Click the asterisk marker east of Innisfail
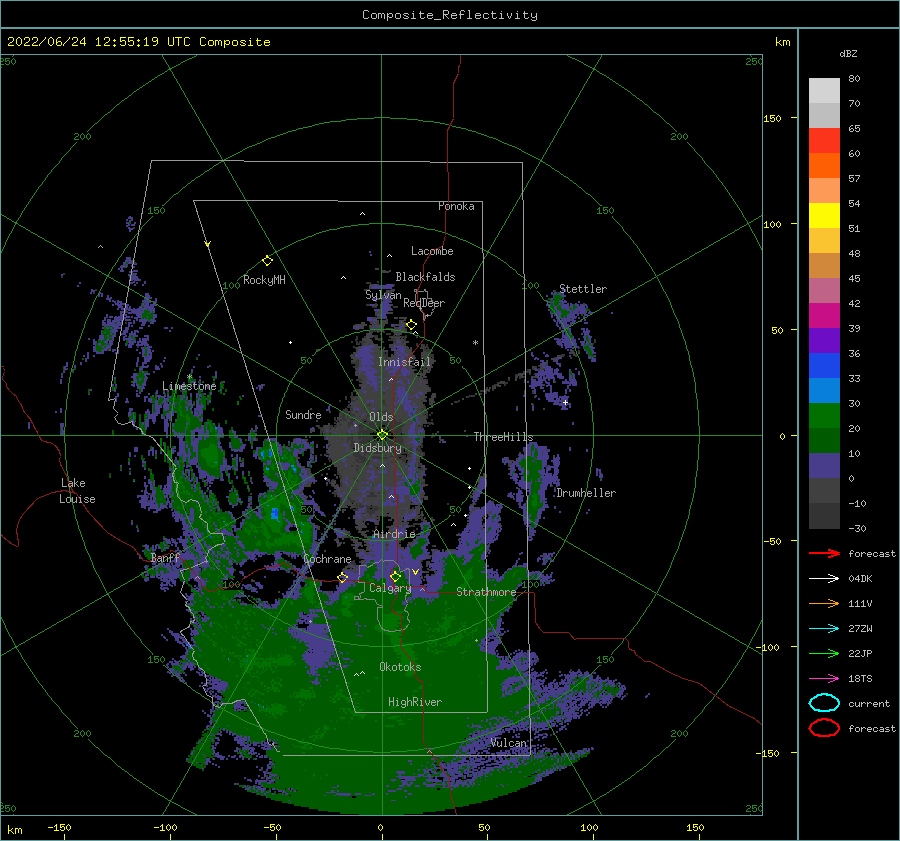 [x=475, y=343]
